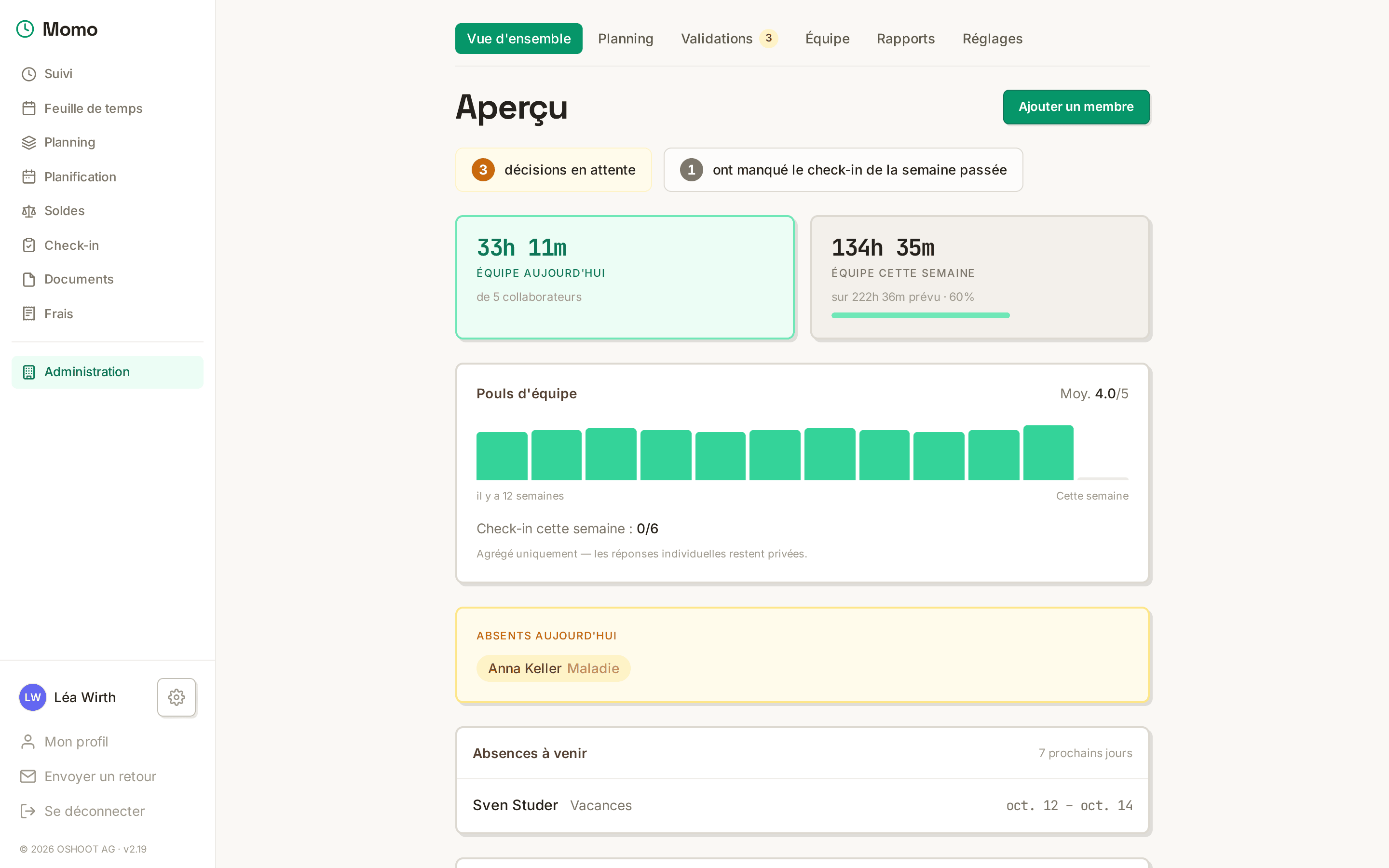Click the Aperçu page title
The height and width of the screenshot is (868, 1389).
tap(511, 108)
